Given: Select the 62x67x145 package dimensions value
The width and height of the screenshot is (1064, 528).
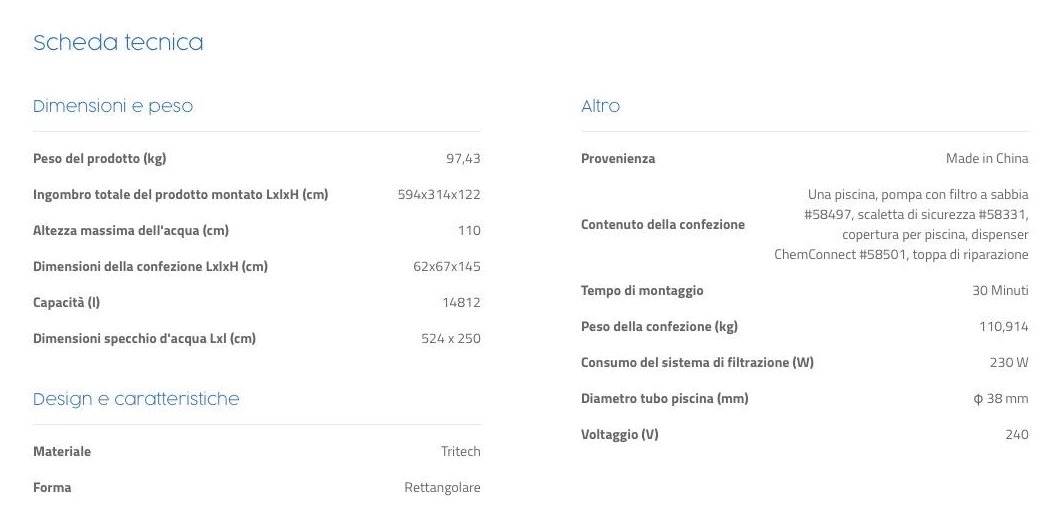Looking at the screenshot, I should 447,267.
